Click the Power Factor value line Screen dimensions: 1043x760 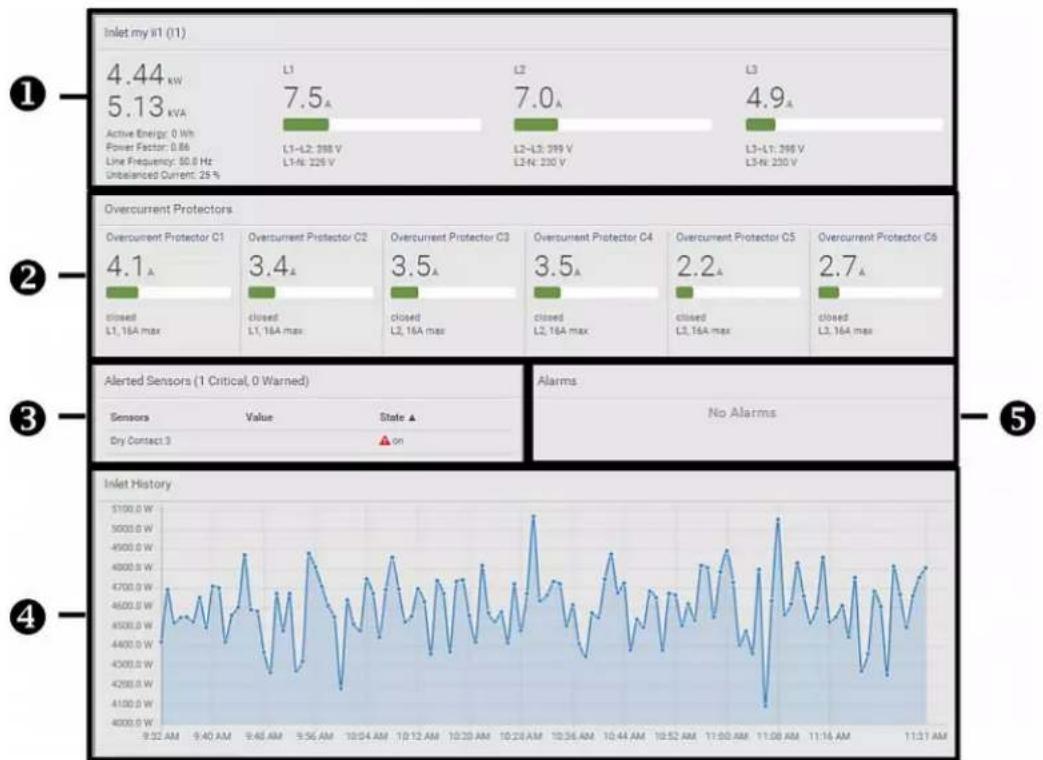[148, 148]
